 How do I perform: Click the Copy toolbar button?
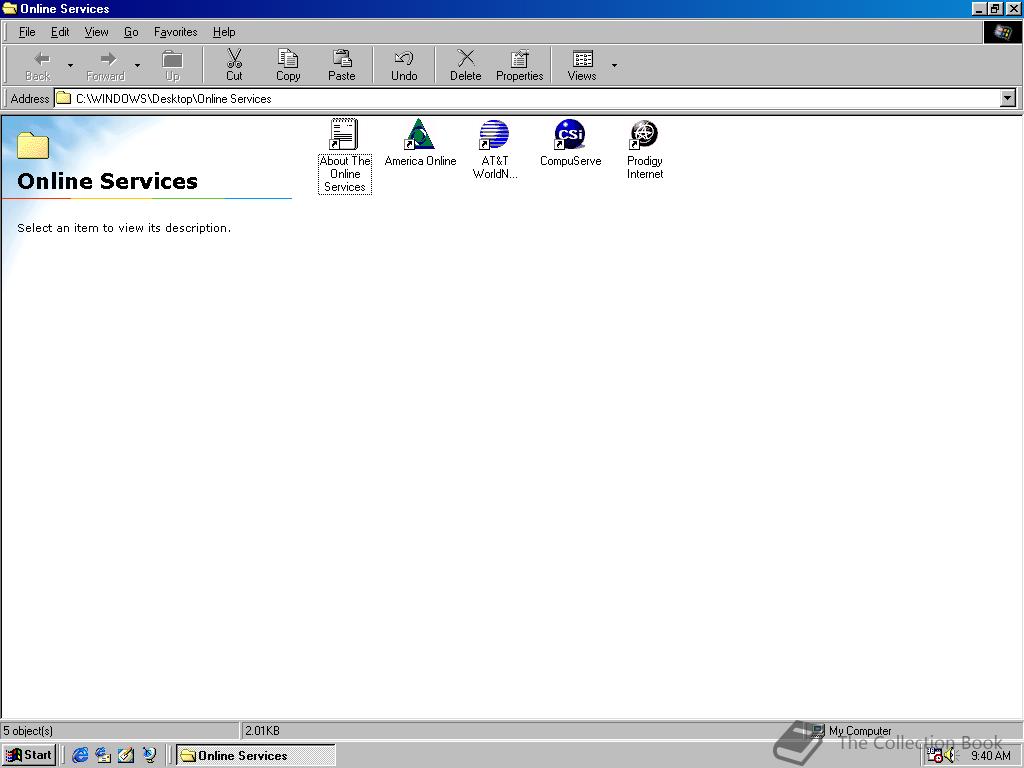point(288,65)
